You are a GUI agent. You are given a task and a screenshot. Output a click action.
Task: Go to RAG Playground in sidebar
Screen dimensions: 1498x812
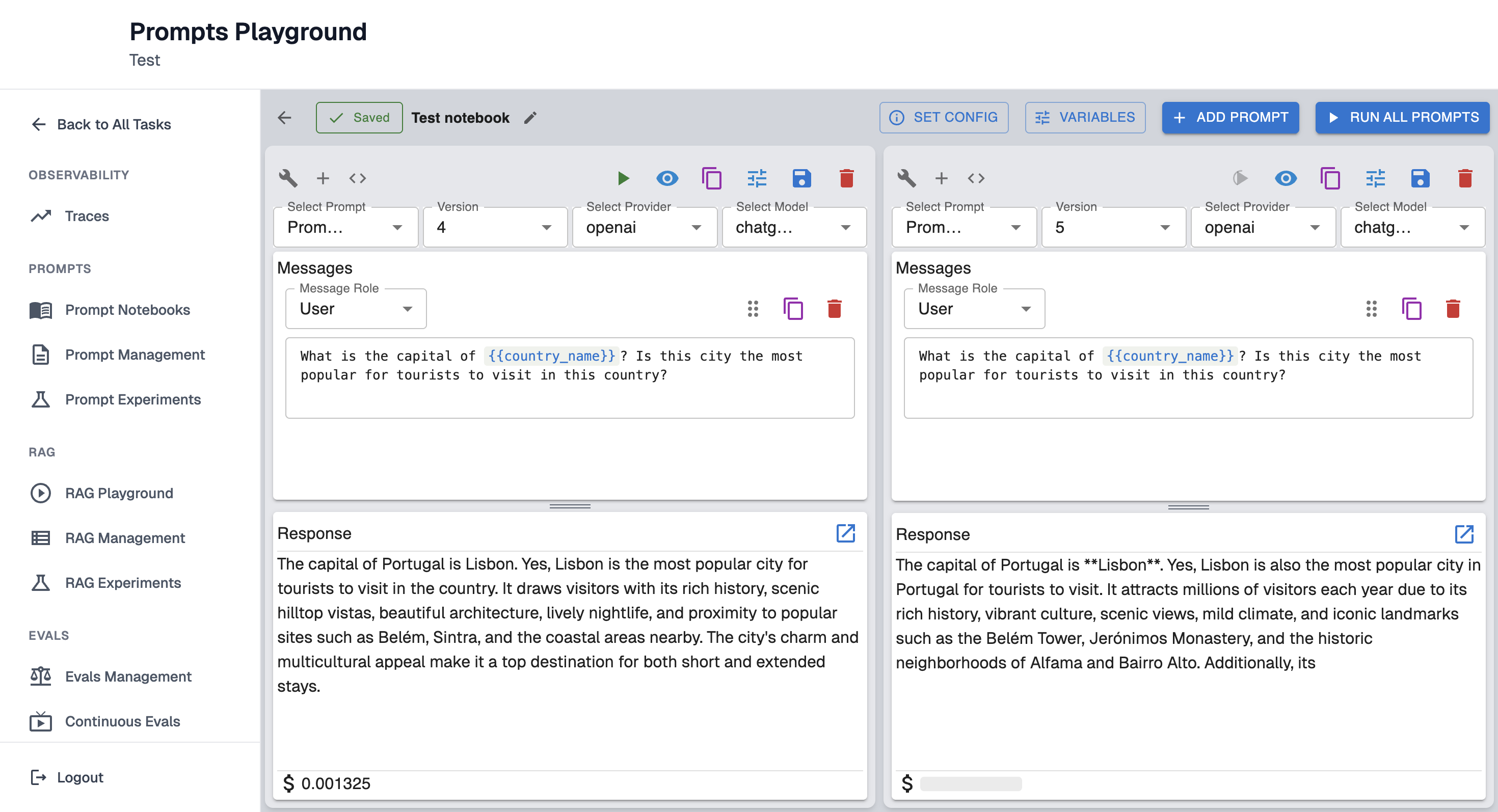point(119,493)
